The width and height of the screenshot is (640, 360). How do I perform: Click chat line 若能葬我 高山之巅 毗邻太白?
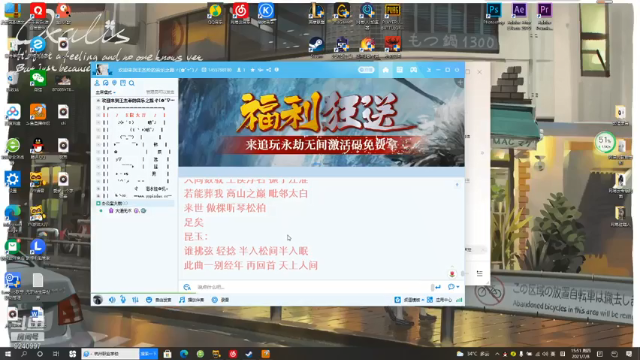(246, 194)
